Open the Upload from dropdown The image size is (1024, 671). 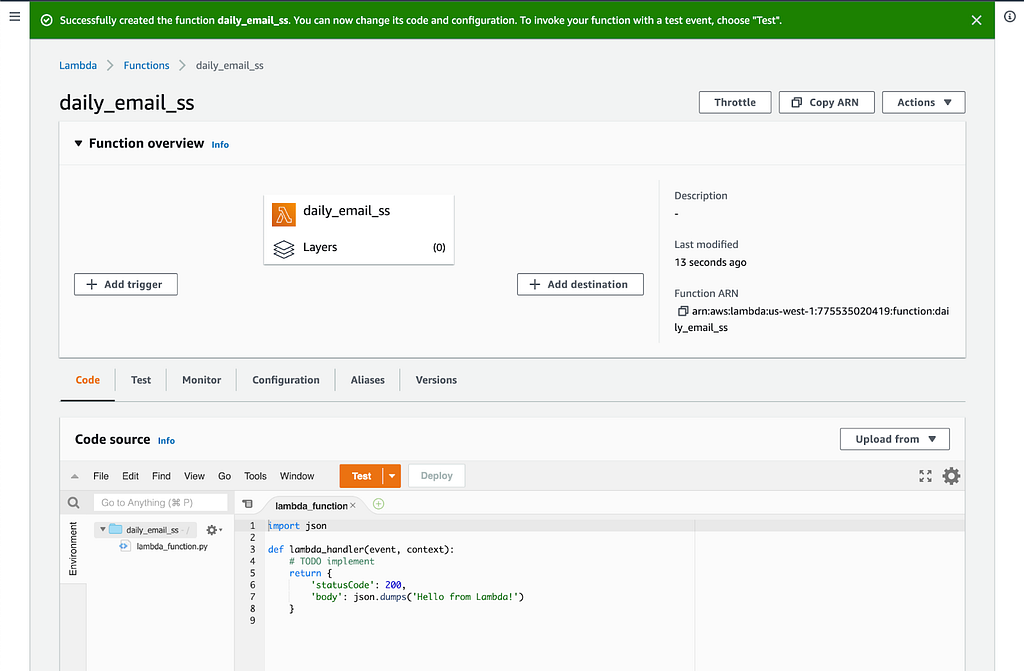895,439
